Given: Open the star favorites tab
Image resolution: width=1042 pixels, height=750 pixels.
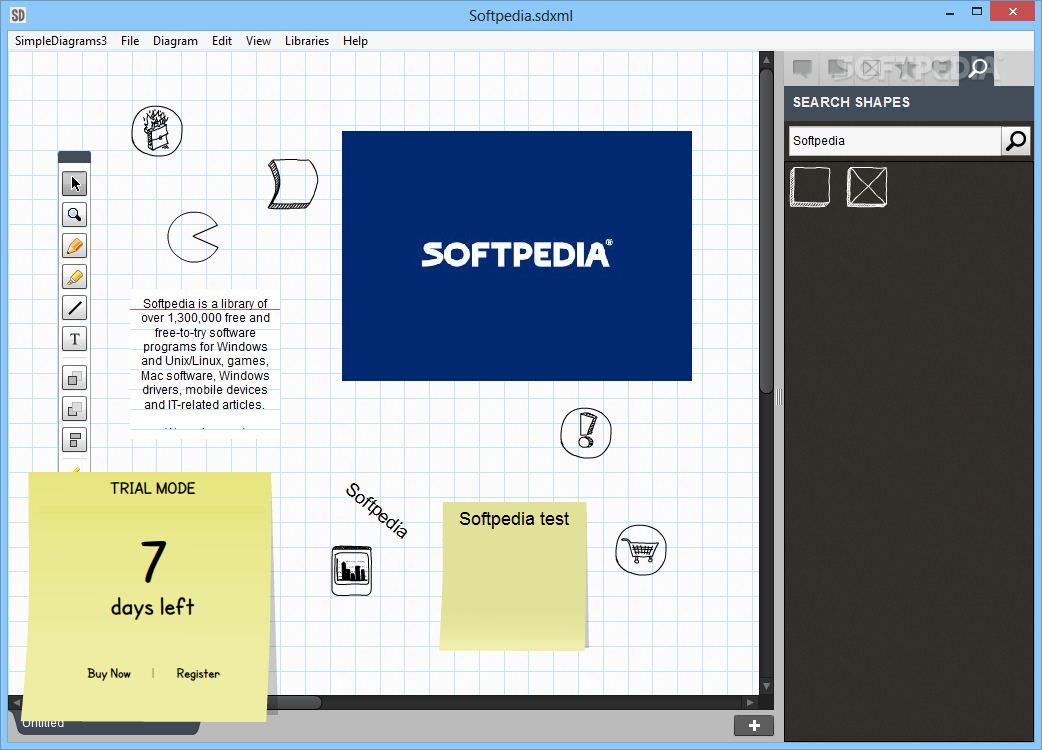Looking at the screenshot, I should (x=906, y=68).
